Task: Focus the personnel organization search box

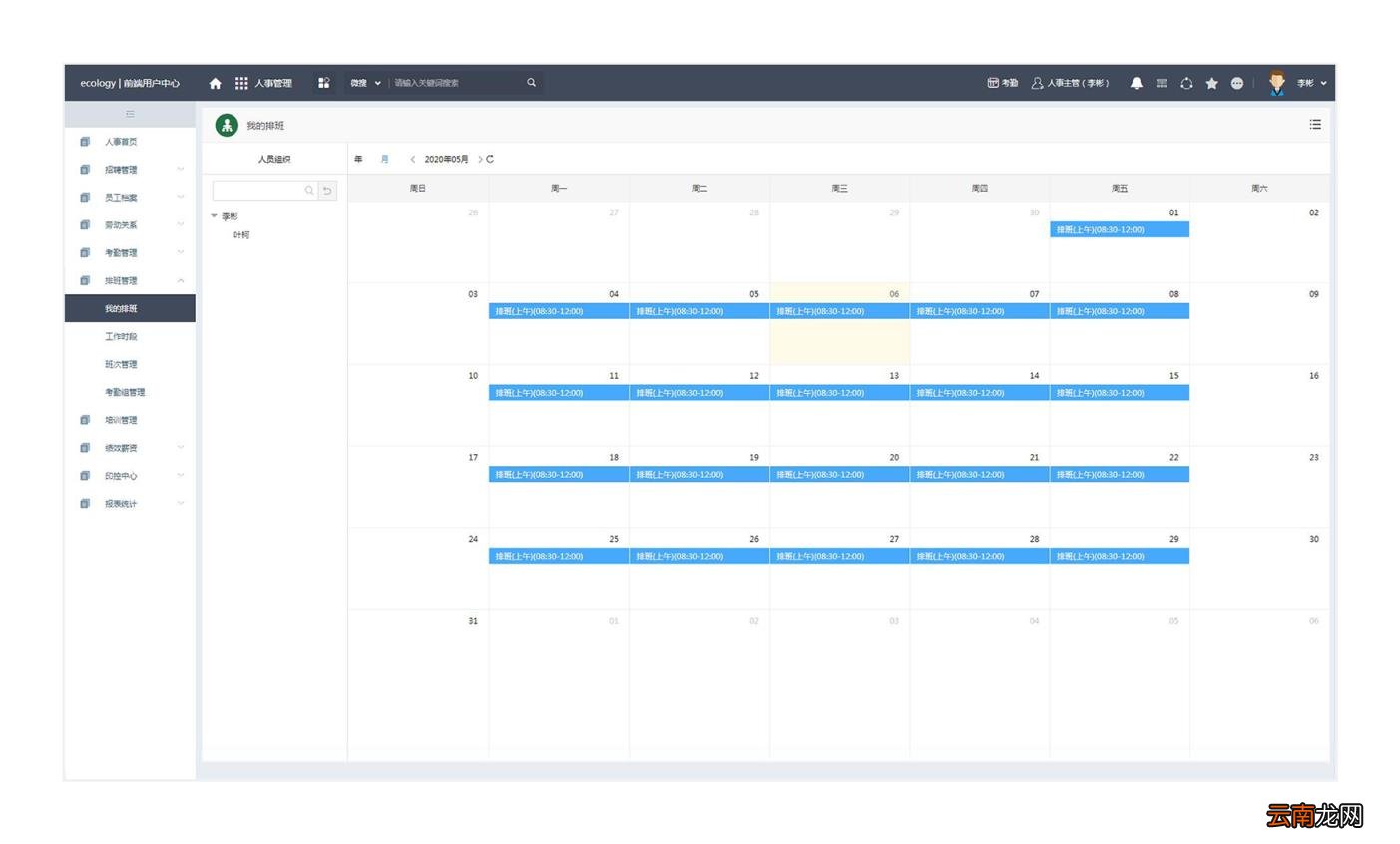Action: (x=258, y=190)
